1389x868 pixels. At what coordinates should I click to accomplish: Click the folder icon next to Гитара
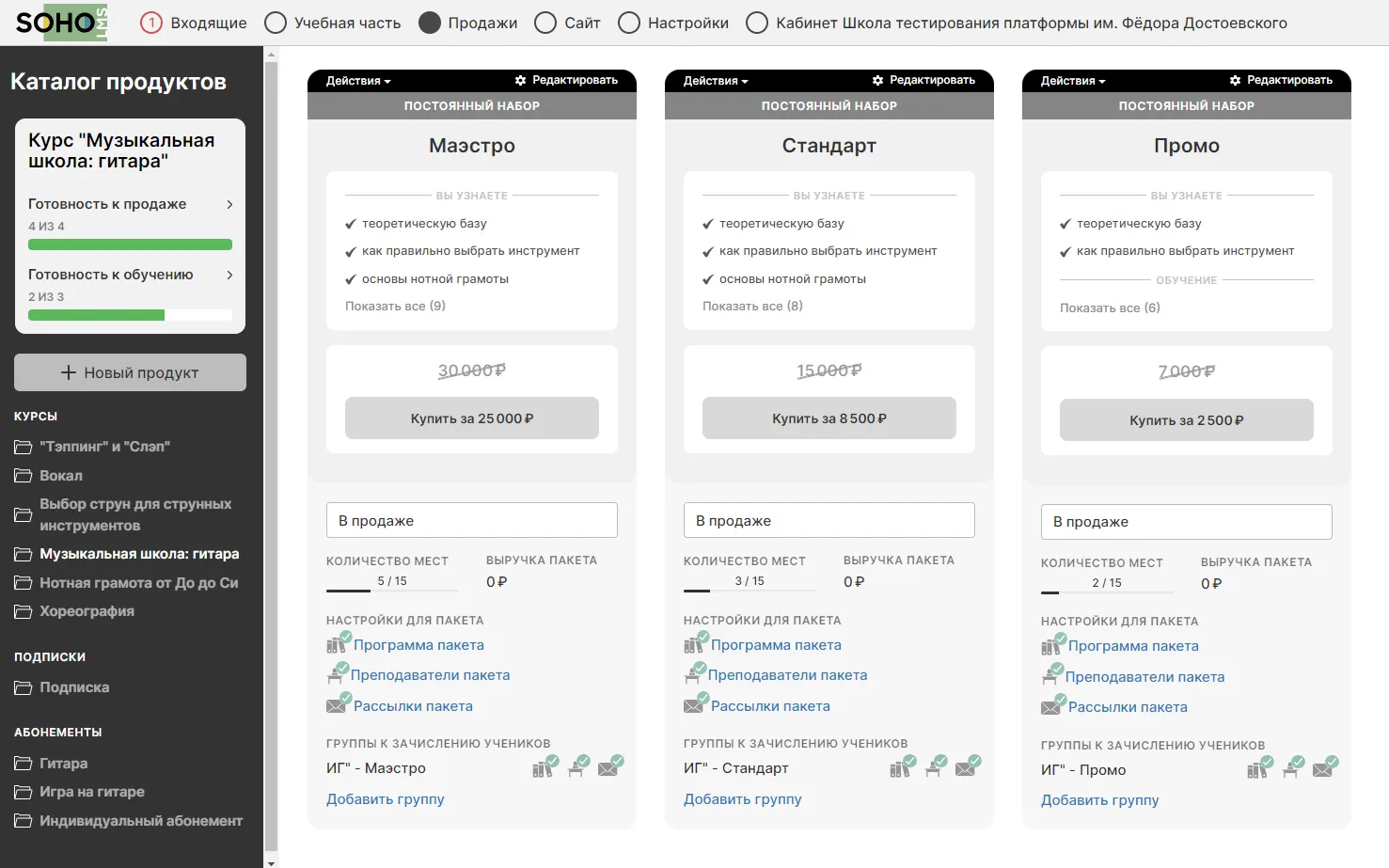(x=23, y=764)
